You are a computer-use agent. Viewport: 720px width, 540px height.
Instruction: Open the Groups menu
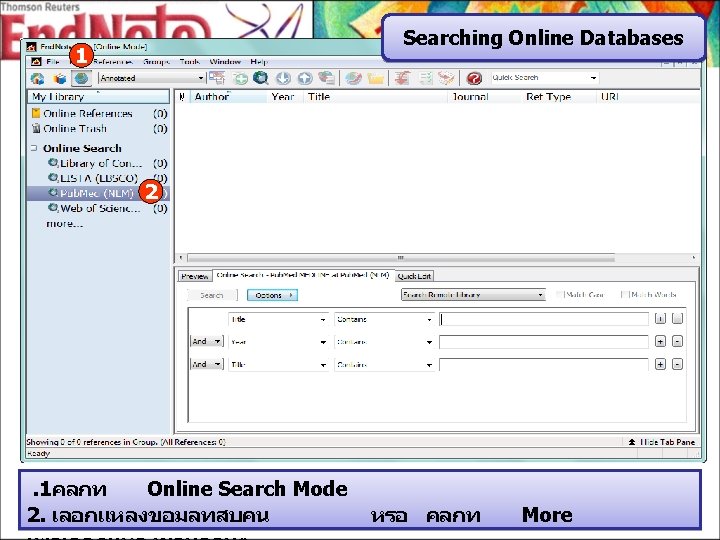[156, 62]
